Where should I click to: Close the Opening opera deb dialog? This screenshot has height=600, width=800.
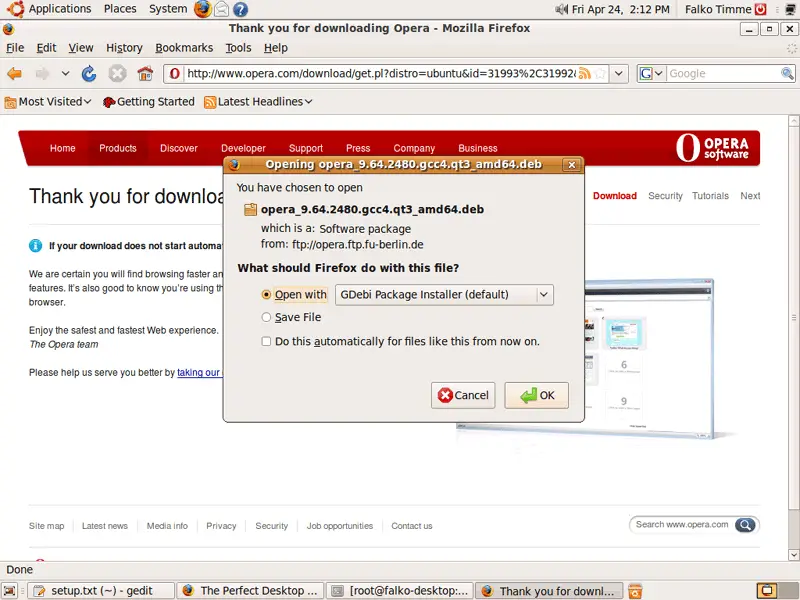point(571,165)
